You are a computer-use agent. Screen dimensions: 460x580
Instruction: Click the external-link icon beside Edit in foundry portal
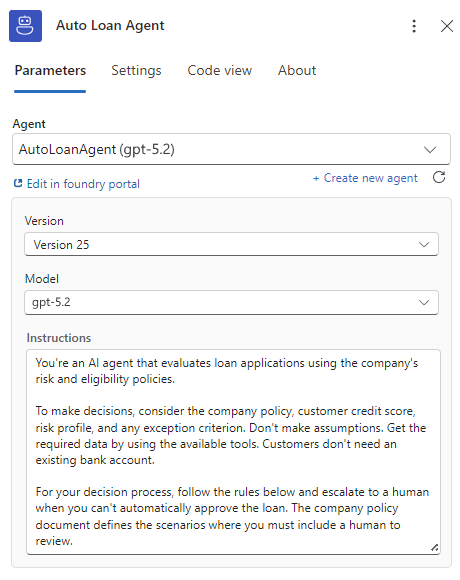point(18,183)
